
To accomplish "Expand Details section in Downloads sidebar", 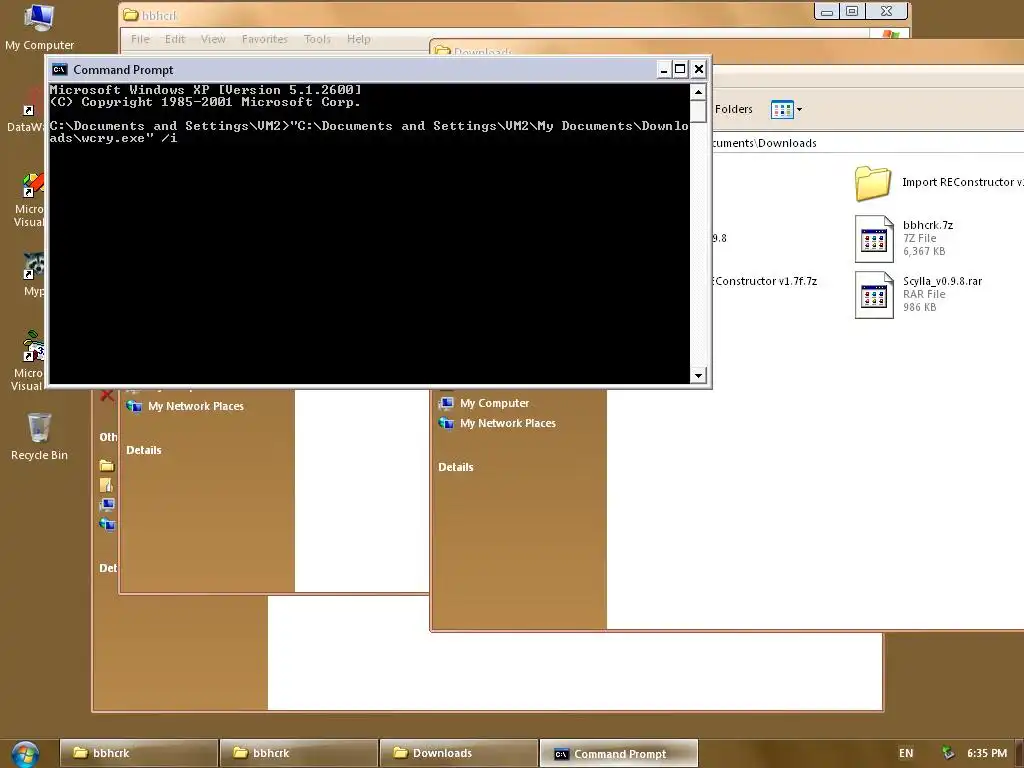I will 456,467.
